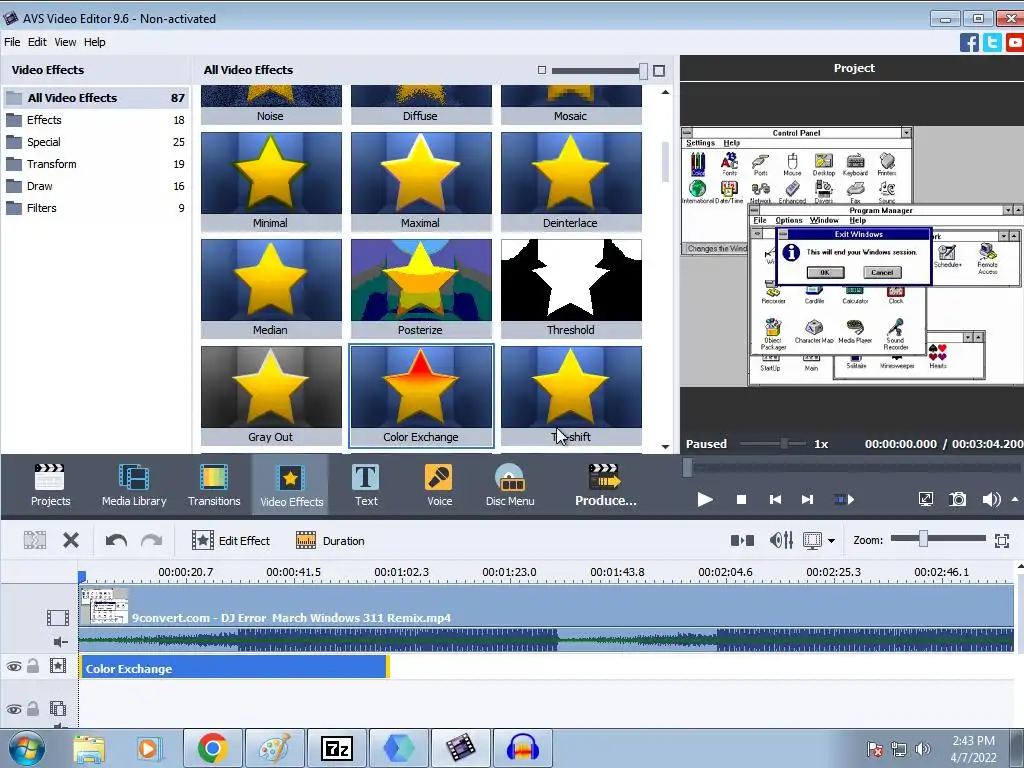This screenshot has height=768, width=1024.
Task: Mute the preview volume speaker
Action: (991, 500)
